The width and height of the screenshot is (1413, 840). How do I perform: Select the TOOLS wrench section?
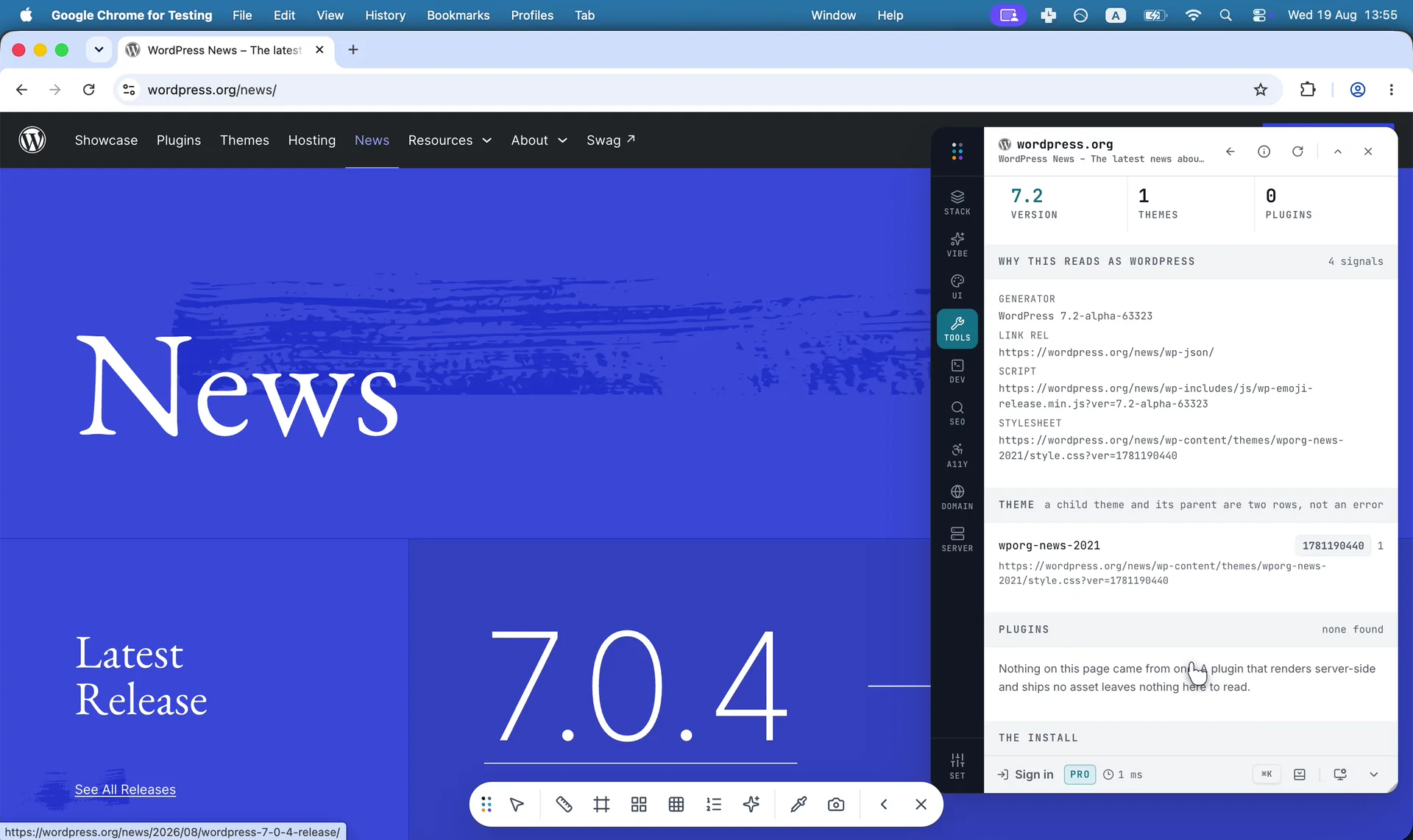pos(957,328)
